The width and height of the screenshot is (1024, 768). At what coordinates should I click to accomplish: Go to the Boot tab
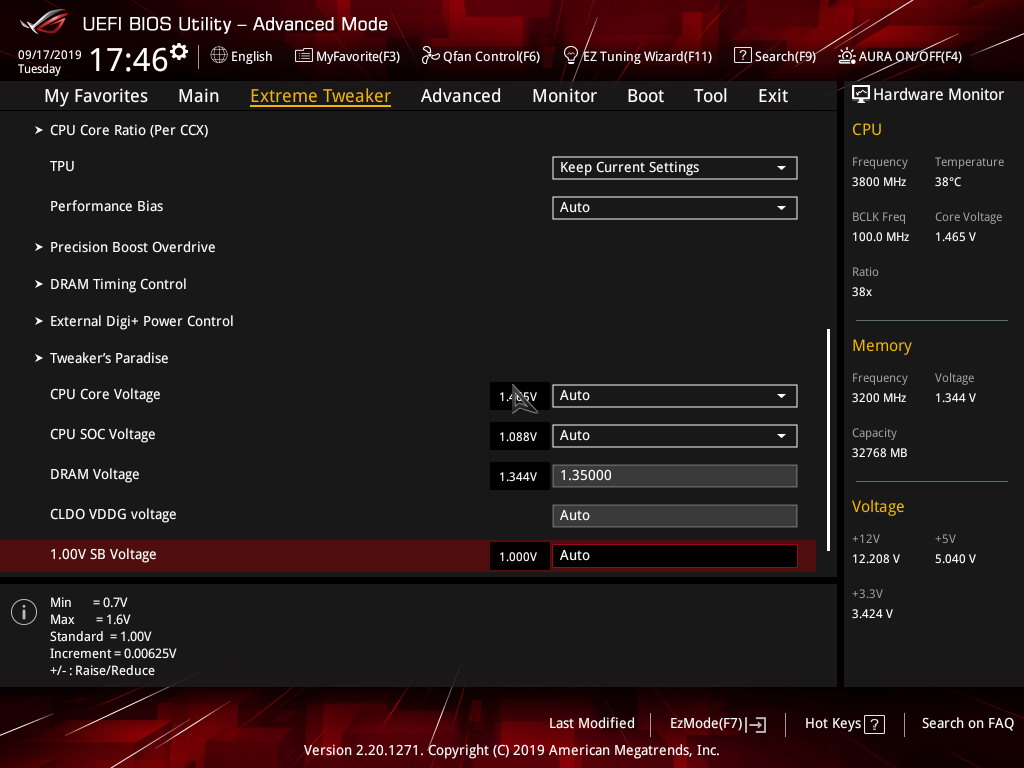tap(645, 96)
